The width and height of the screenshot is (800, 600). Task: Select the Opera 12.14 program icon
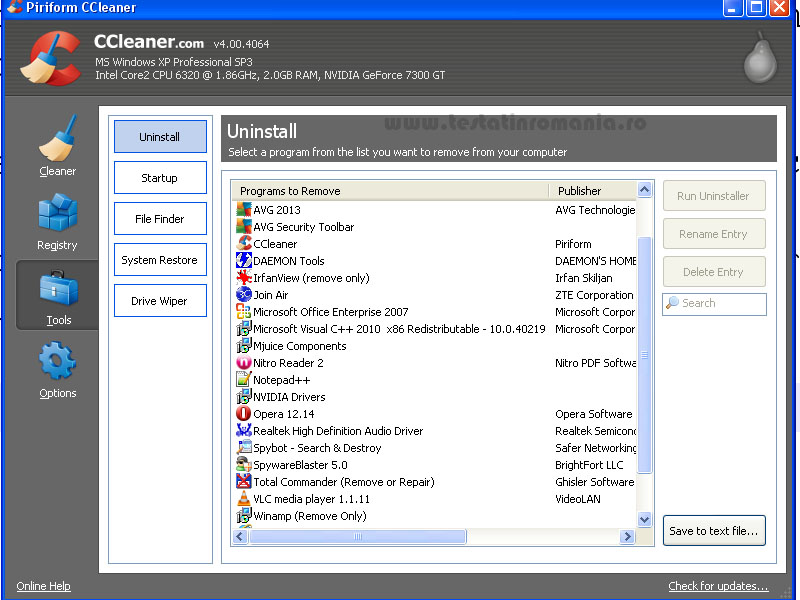pyautogui.click(x=244, y=414)
